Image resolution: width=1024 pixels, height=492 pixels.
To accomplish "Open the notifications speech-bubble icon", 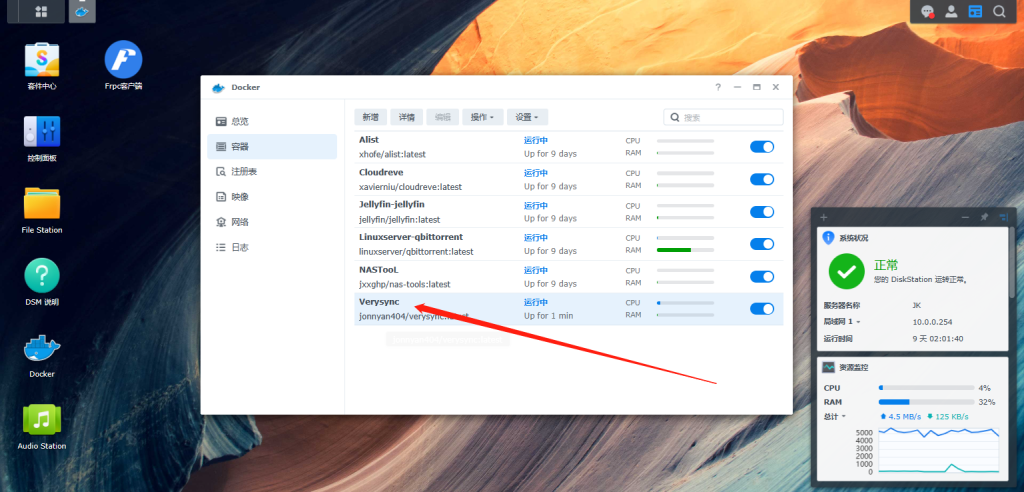I will pos(927,12).
